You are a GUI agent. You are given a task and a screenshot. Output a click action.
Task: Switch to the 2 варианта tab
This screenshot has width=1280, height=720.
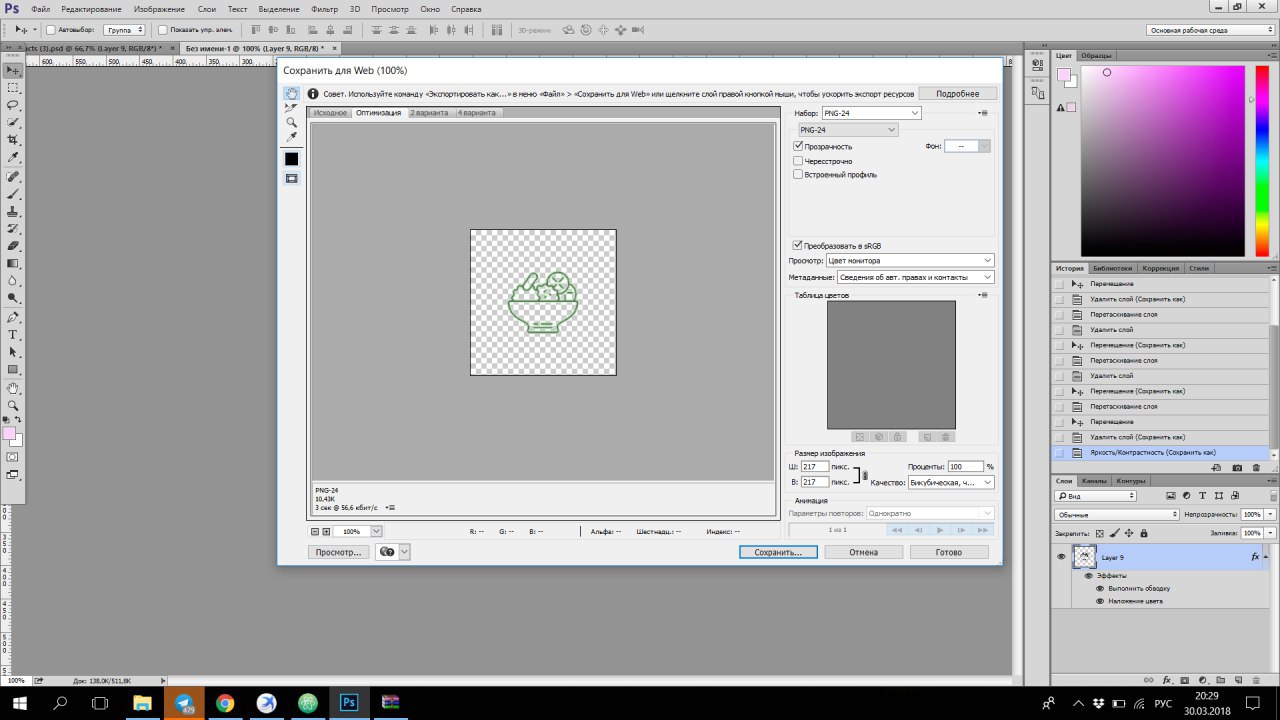pyautogui.click(x=431, y=113)
